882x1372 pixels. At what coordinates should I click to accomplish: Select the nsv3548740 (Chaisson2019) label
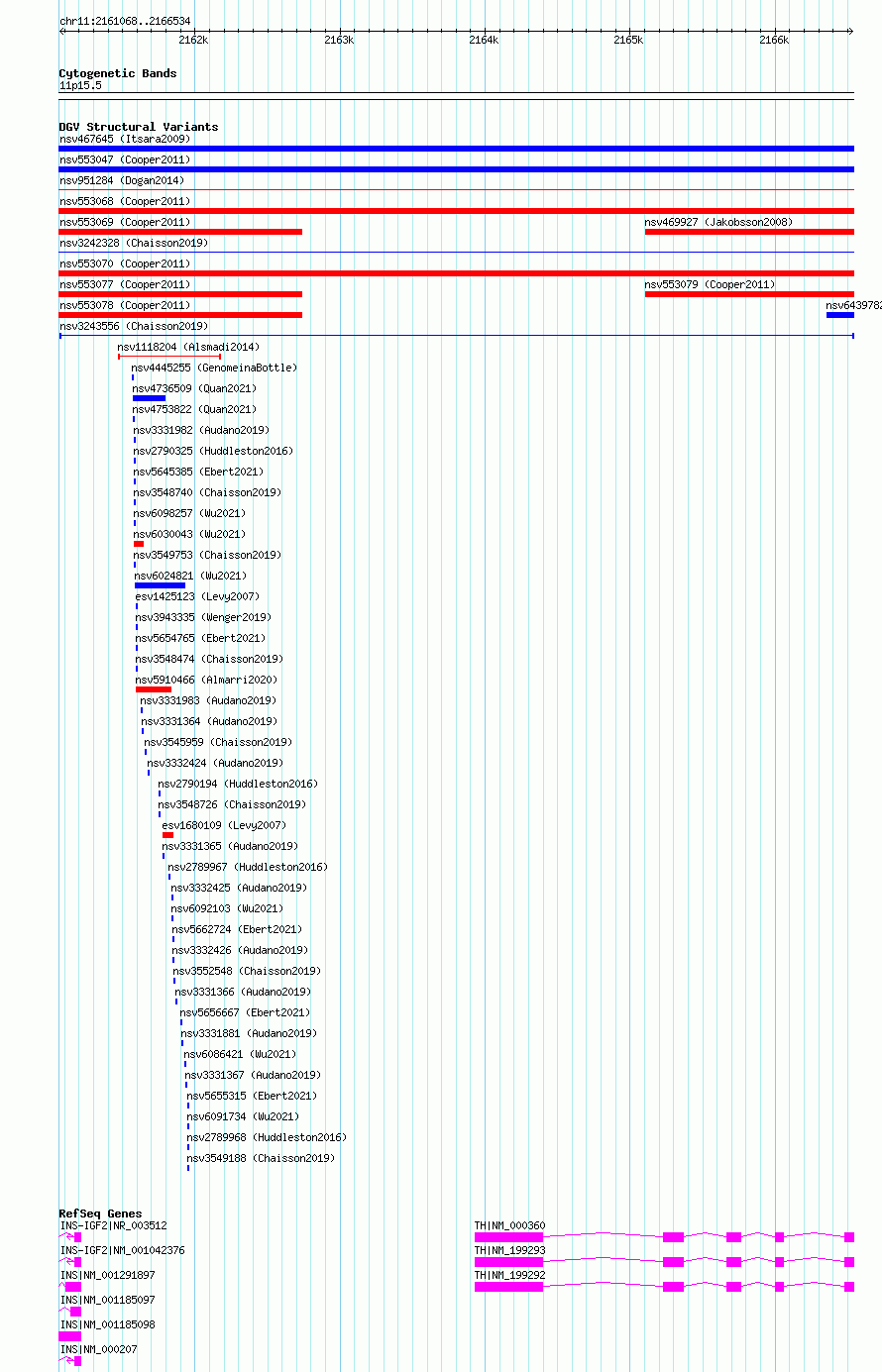(207, 492)
